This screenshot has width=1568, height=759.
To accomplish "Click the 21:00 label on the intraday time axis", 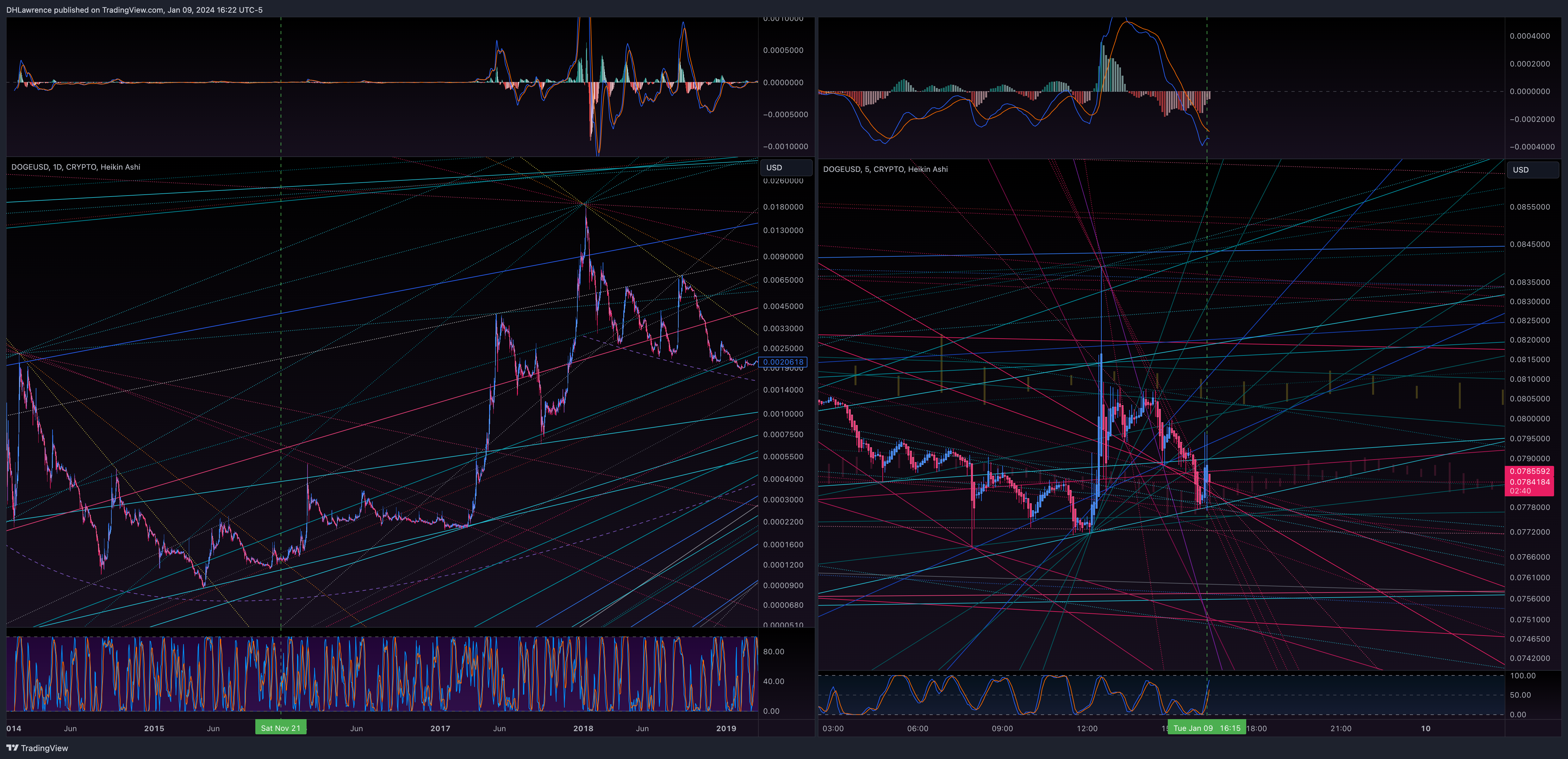I will point(1341,729).
